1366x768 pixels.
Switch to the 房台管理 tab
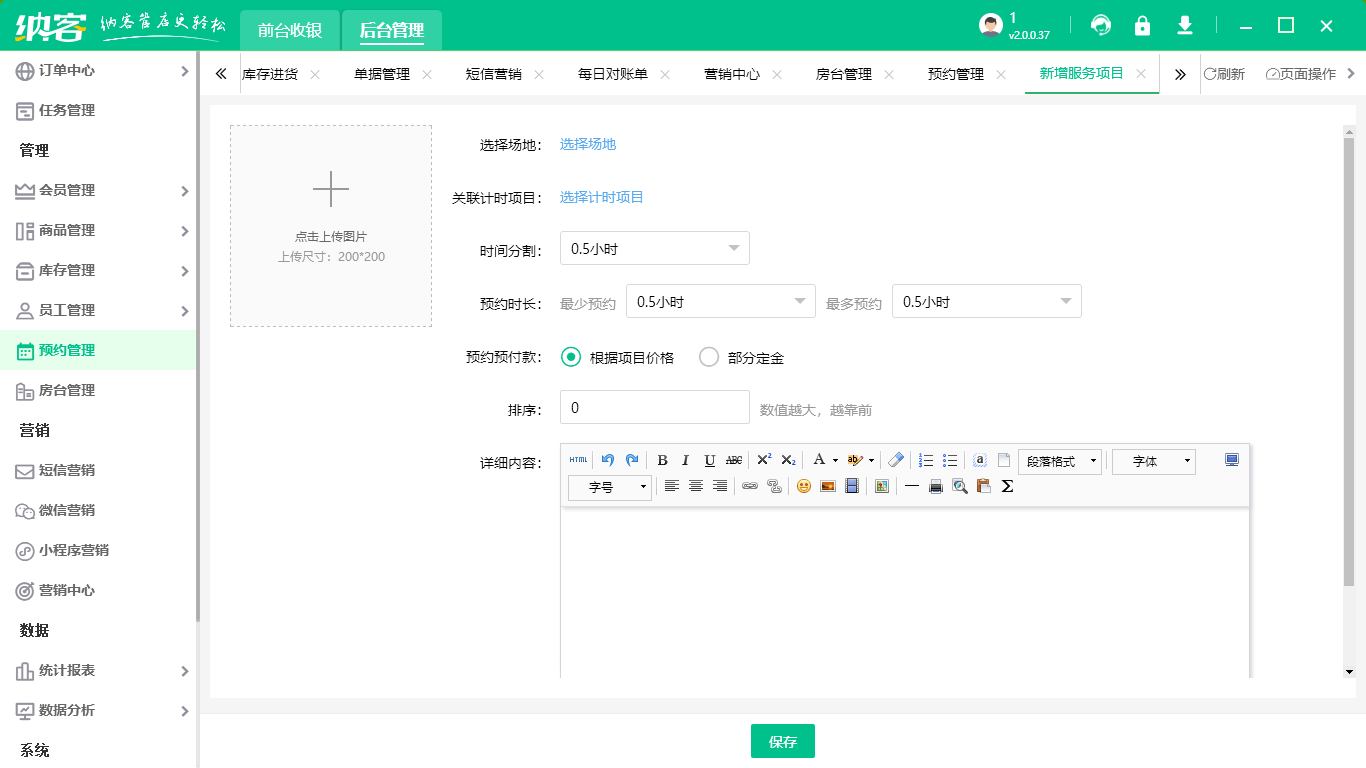tap(845, 73)
